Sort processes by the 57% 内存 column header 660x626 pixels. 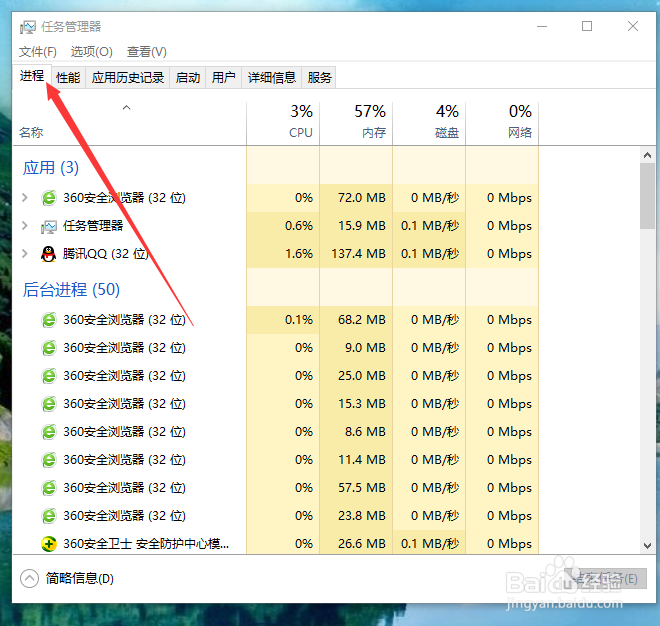tap(356, 124)
